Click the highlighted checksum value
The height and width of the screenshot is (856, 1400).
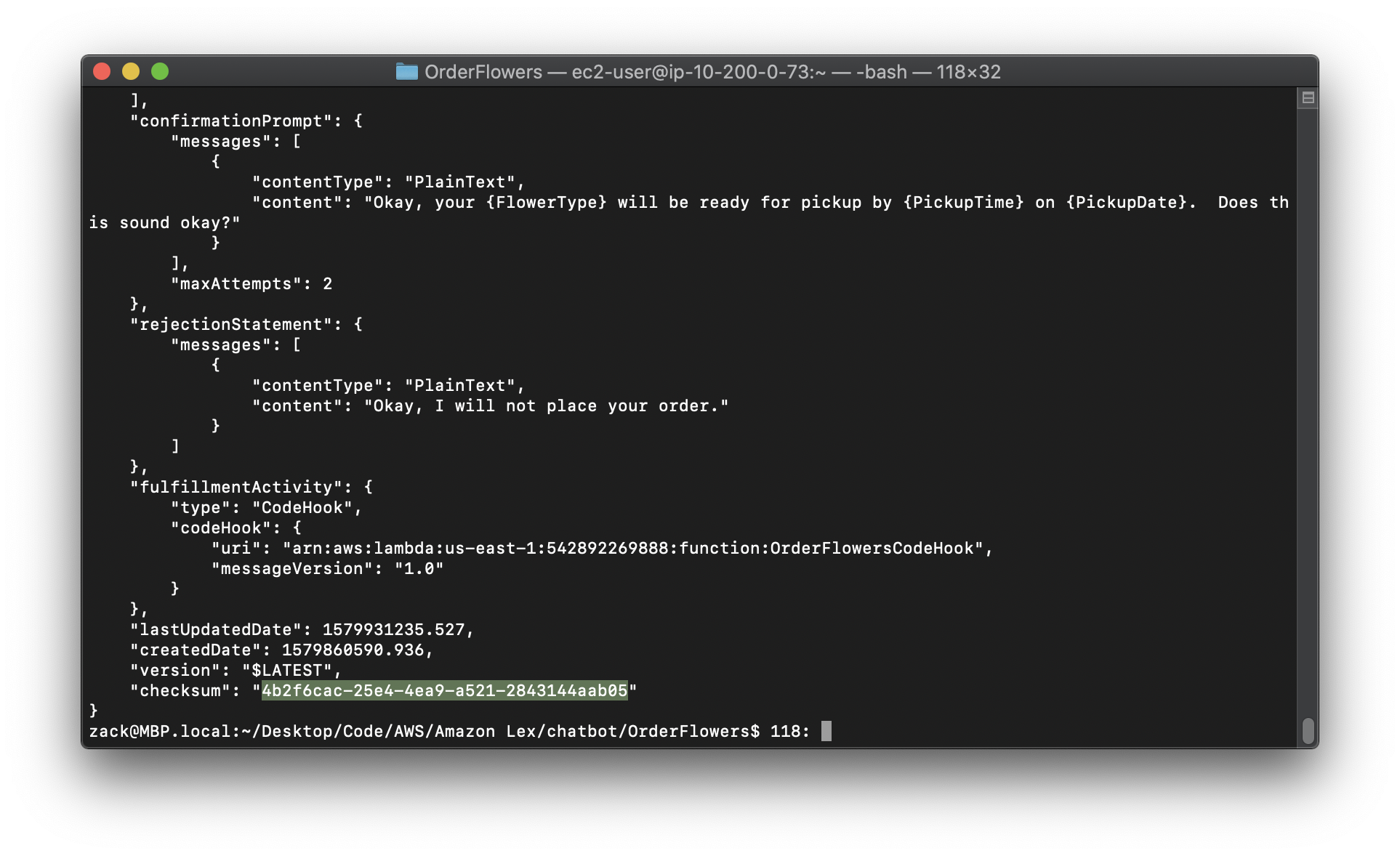(x=444, y=690)
